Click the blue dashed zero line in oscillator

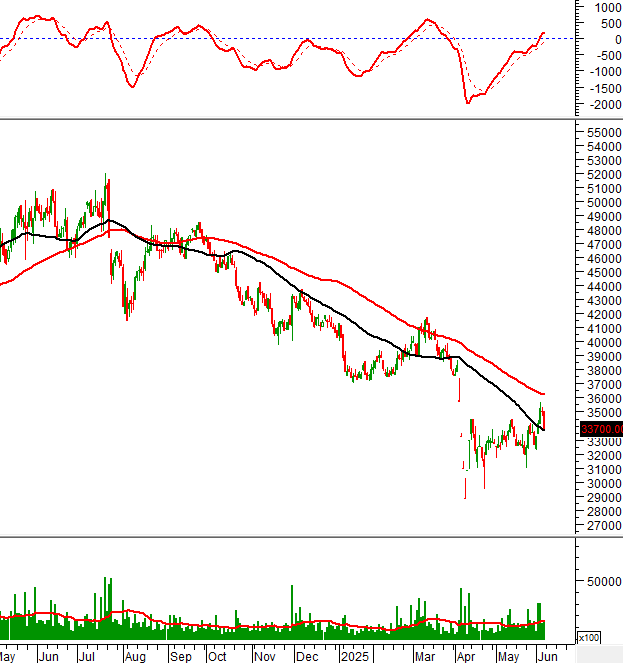(300, 39)
